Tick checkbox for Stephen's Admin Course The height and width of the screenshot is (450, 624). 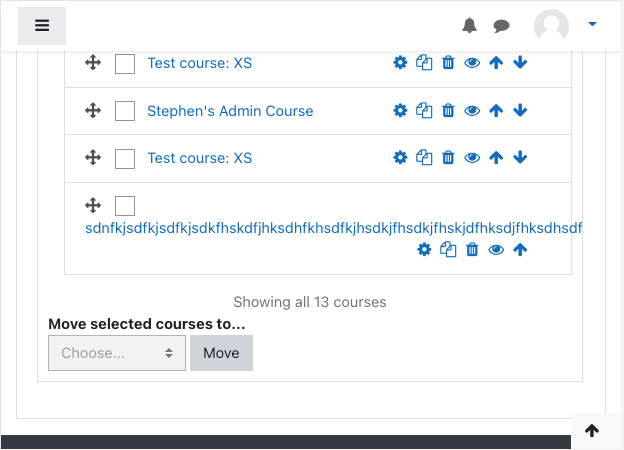125,111
